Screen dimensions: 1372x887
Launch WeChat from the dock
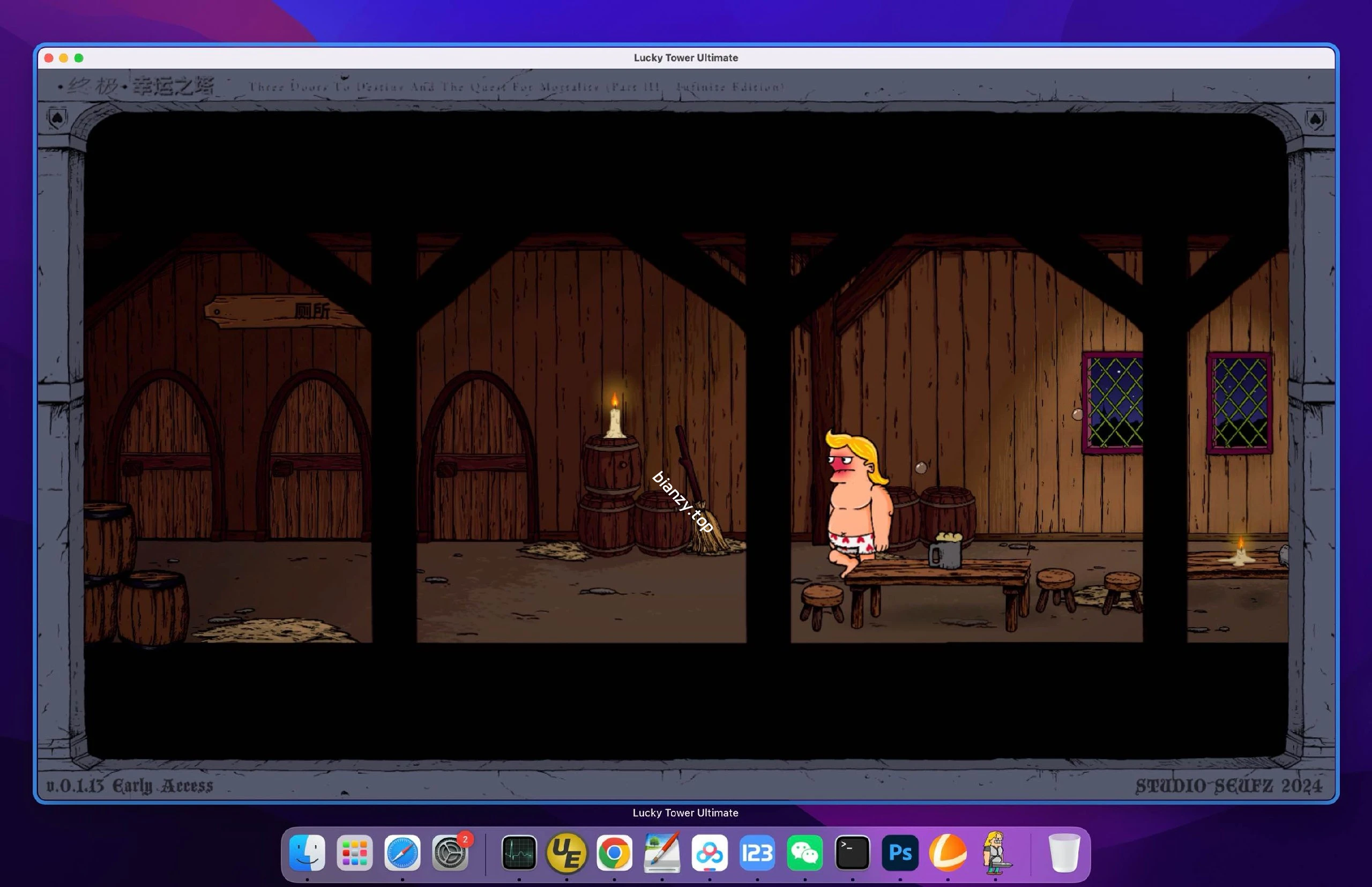[805, 853]
